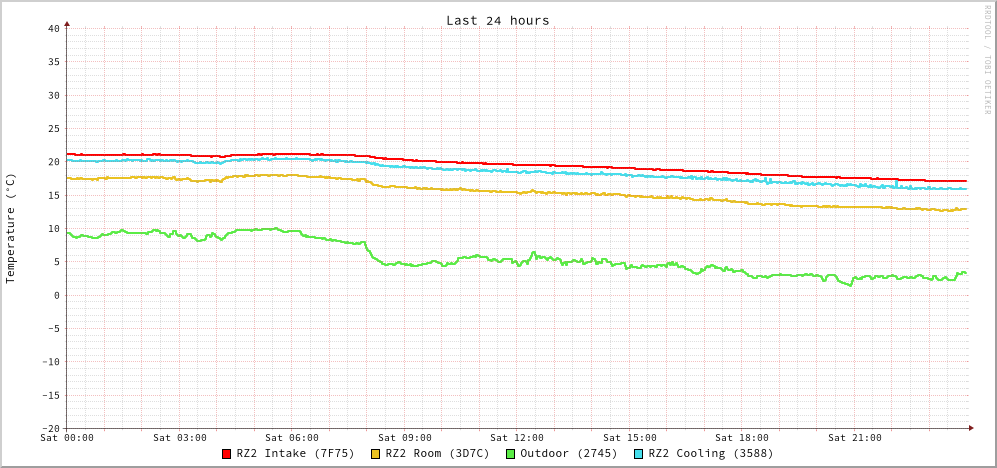Click the Sat 12:00 time label

pos(517,438)
